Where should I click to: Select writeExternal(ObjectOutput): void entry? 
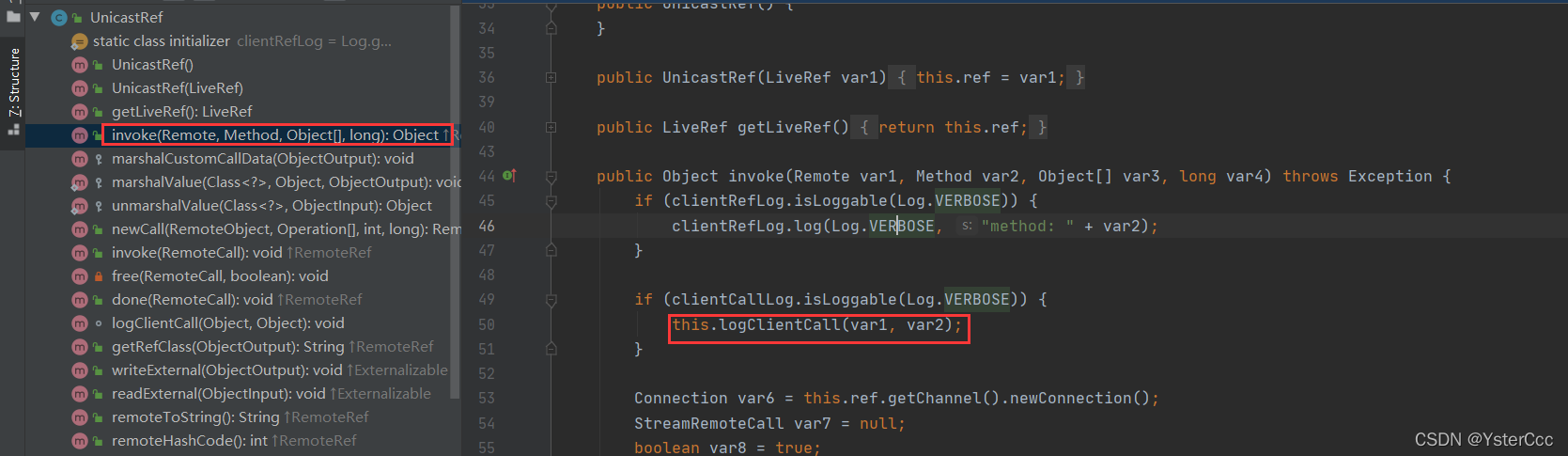point(226,370)
